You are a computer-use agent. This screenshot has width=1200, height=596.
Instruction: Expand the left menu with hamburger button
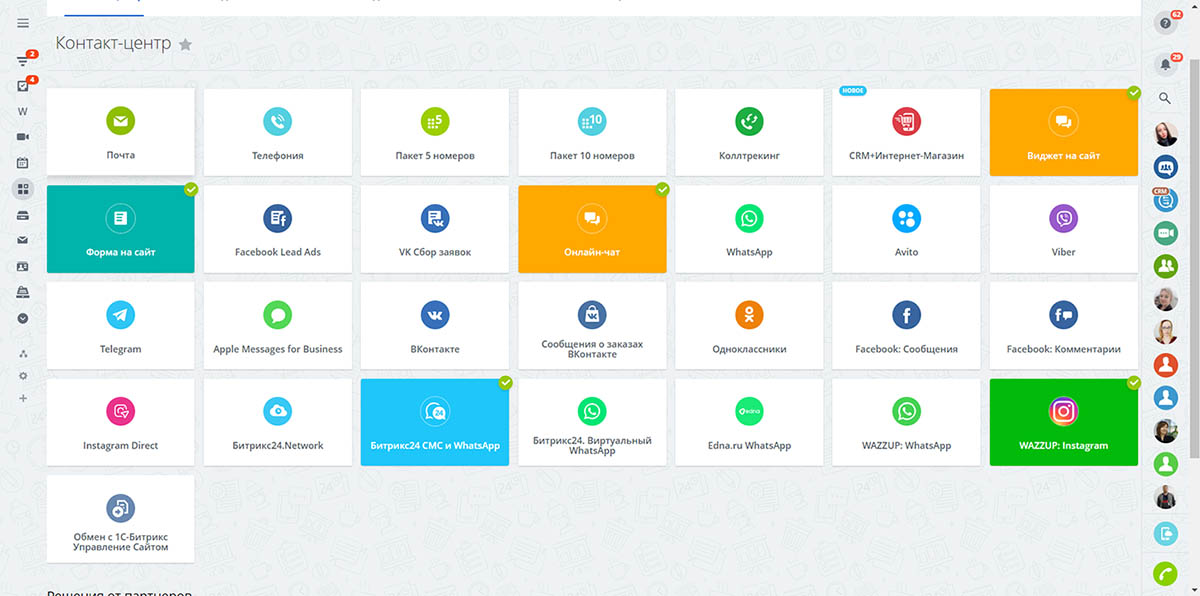[23, 23]
